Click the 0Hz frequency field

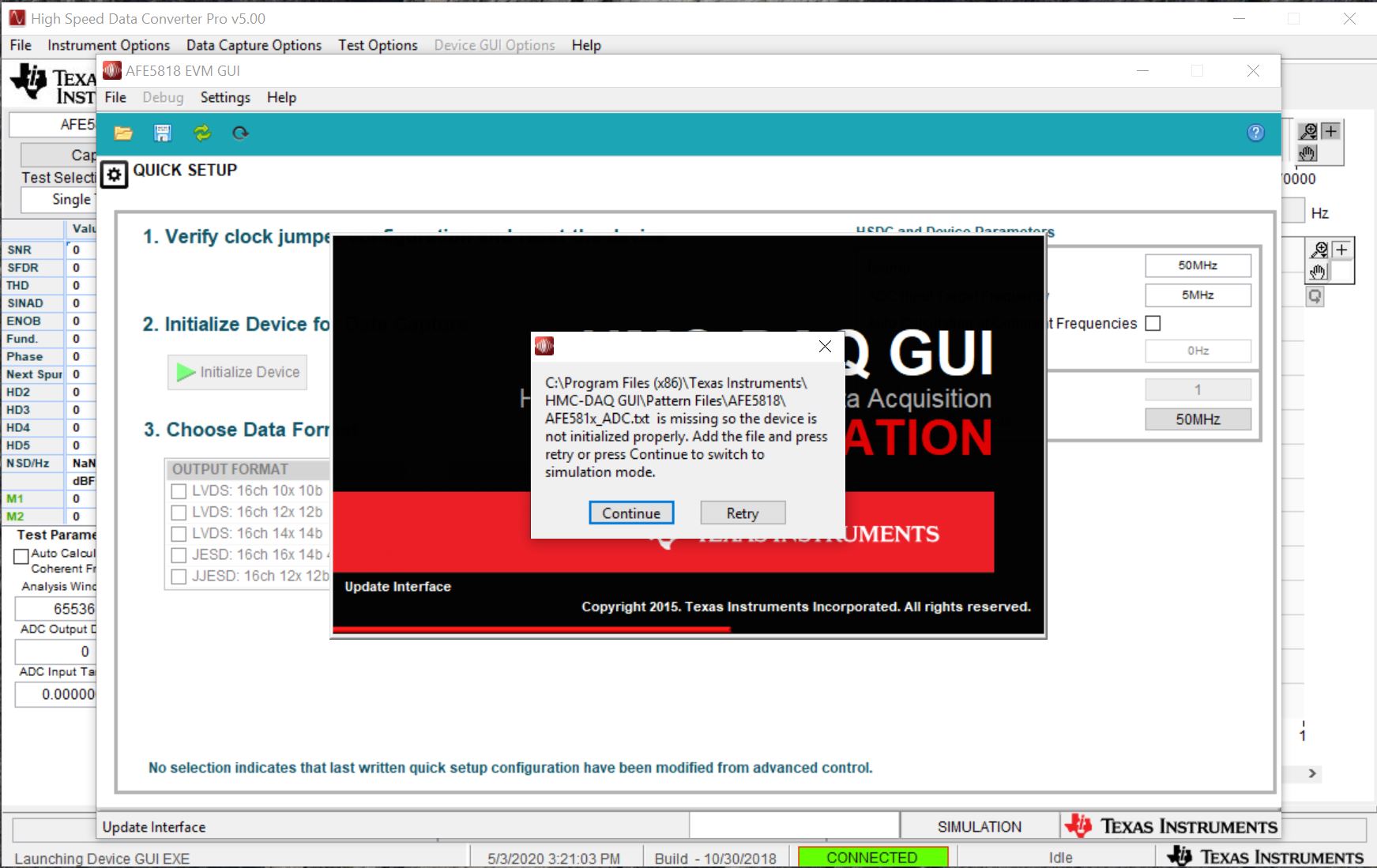point(1198,351)
